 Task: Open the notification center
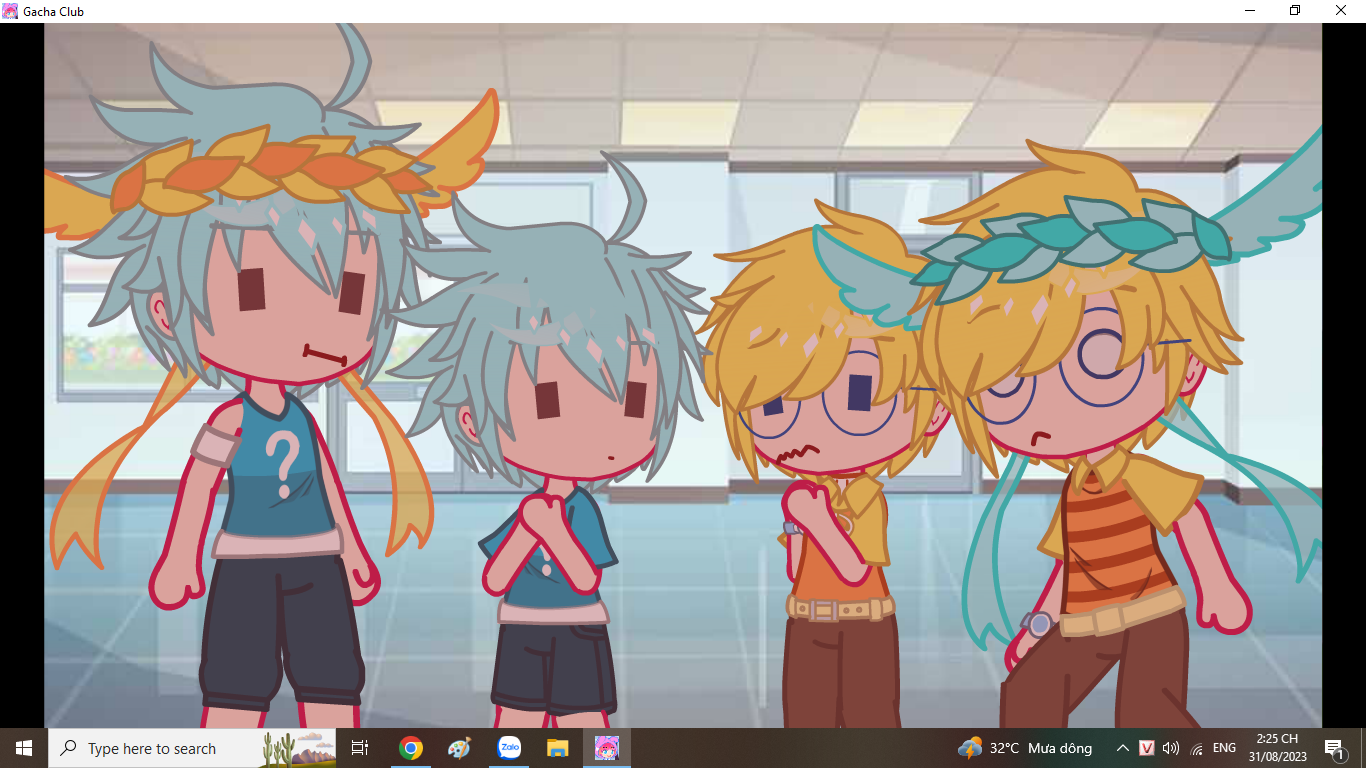pos(1334,748)
